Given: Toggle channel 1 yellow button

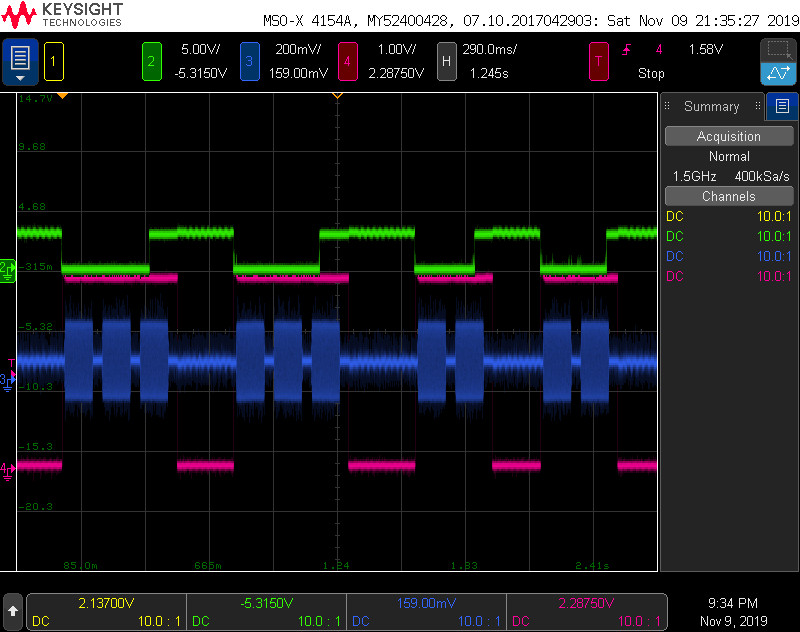Looking at the screenshot, I should pos(54,61).
